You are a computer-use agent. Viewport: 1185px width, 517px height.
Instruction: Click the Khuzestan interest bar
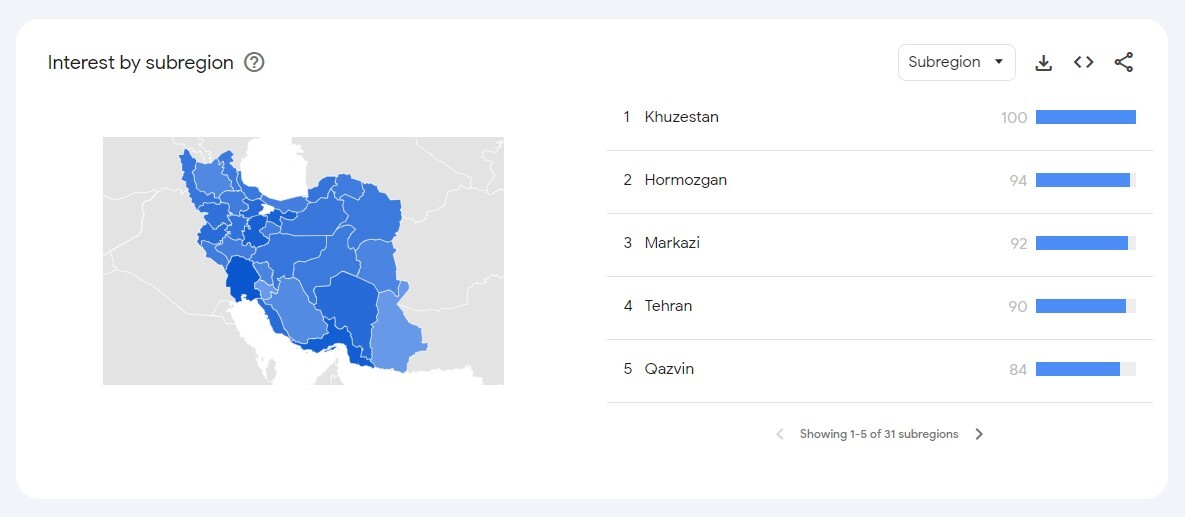(x=1086, y=117)
